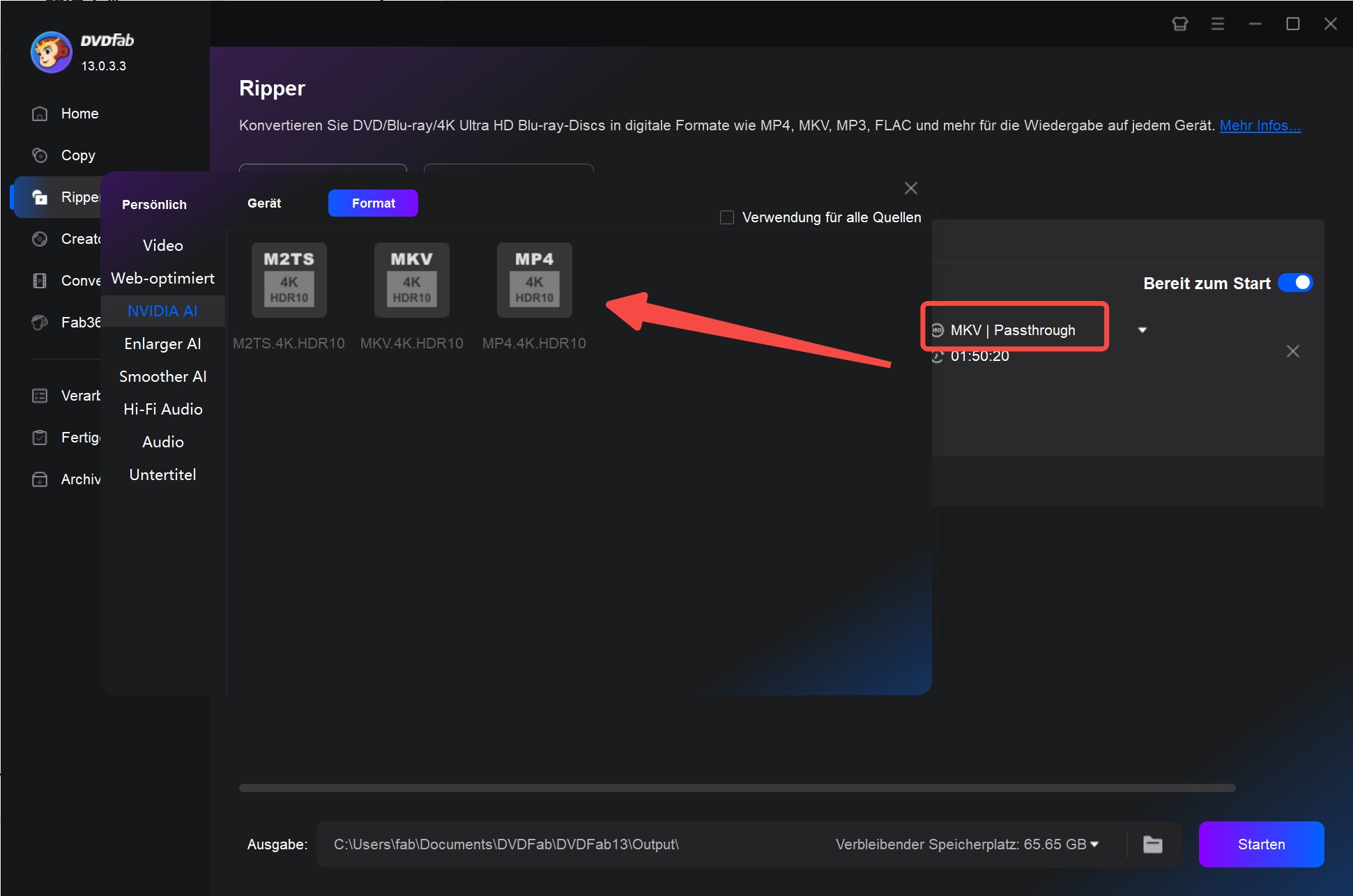Select the Ripper module icon
This screenshot has height=896, width=1353.
pyautogui.click(x=40, y=197)
